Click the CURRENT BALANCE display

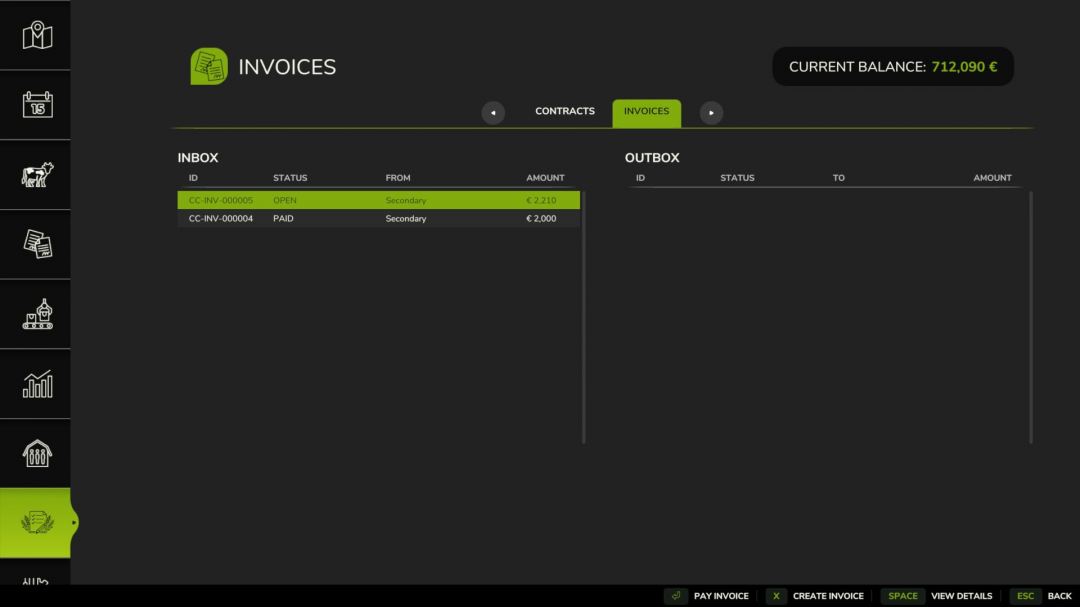click(x=892, y=66)
